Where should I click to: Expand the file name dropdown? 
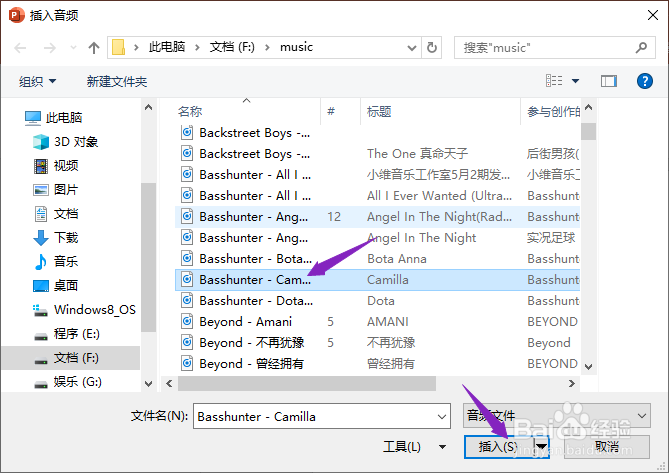tap(442, 417)
